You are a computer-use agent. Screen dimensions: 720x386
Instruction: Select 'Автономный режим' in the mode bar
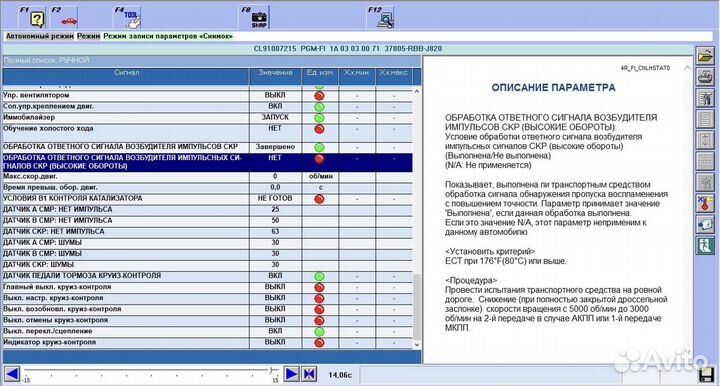pyautogui.click(x=40, y=36)
